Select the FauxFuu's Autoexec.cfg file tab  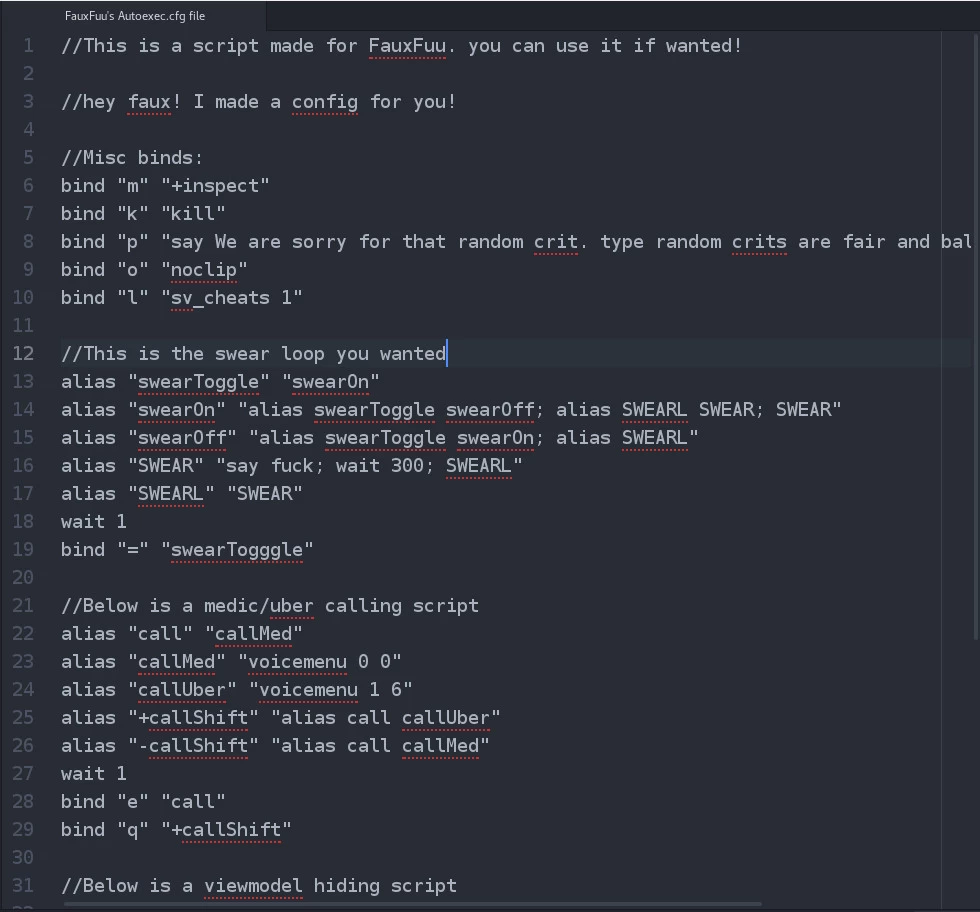click(x=134, y=16)
